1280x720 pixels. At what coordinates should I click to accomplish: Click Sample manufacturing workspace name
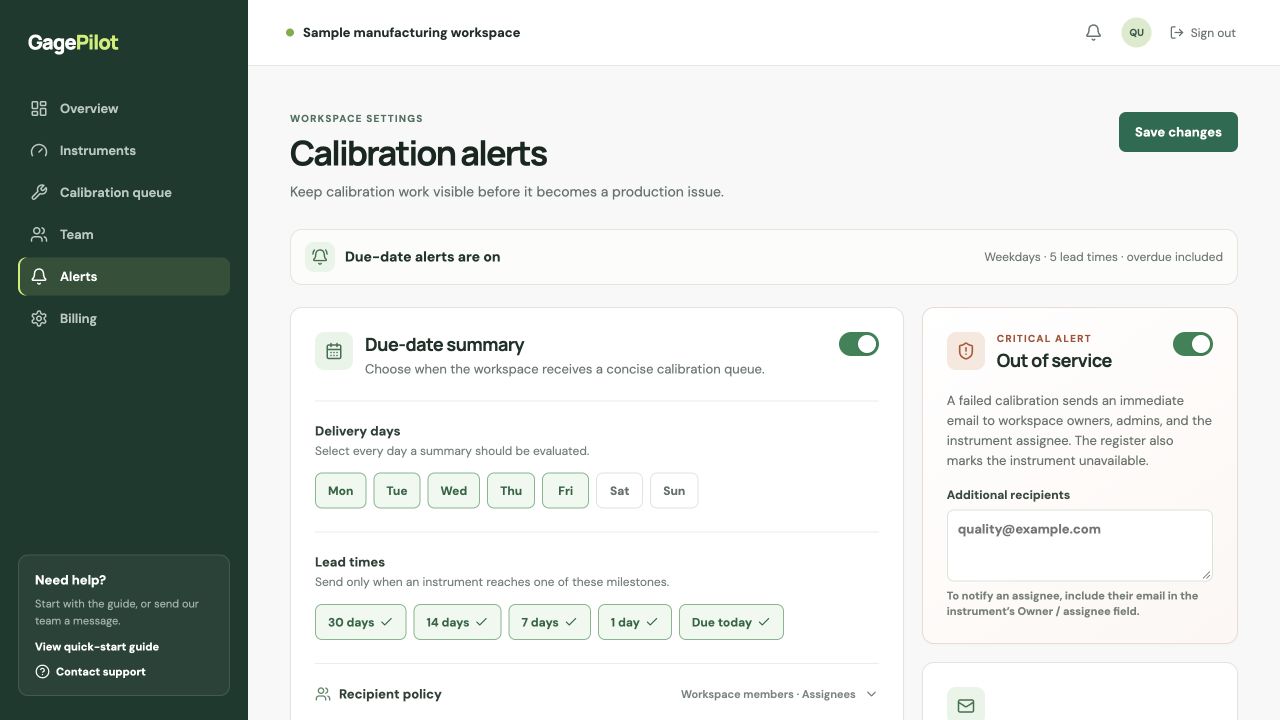[x=411, y=33]
